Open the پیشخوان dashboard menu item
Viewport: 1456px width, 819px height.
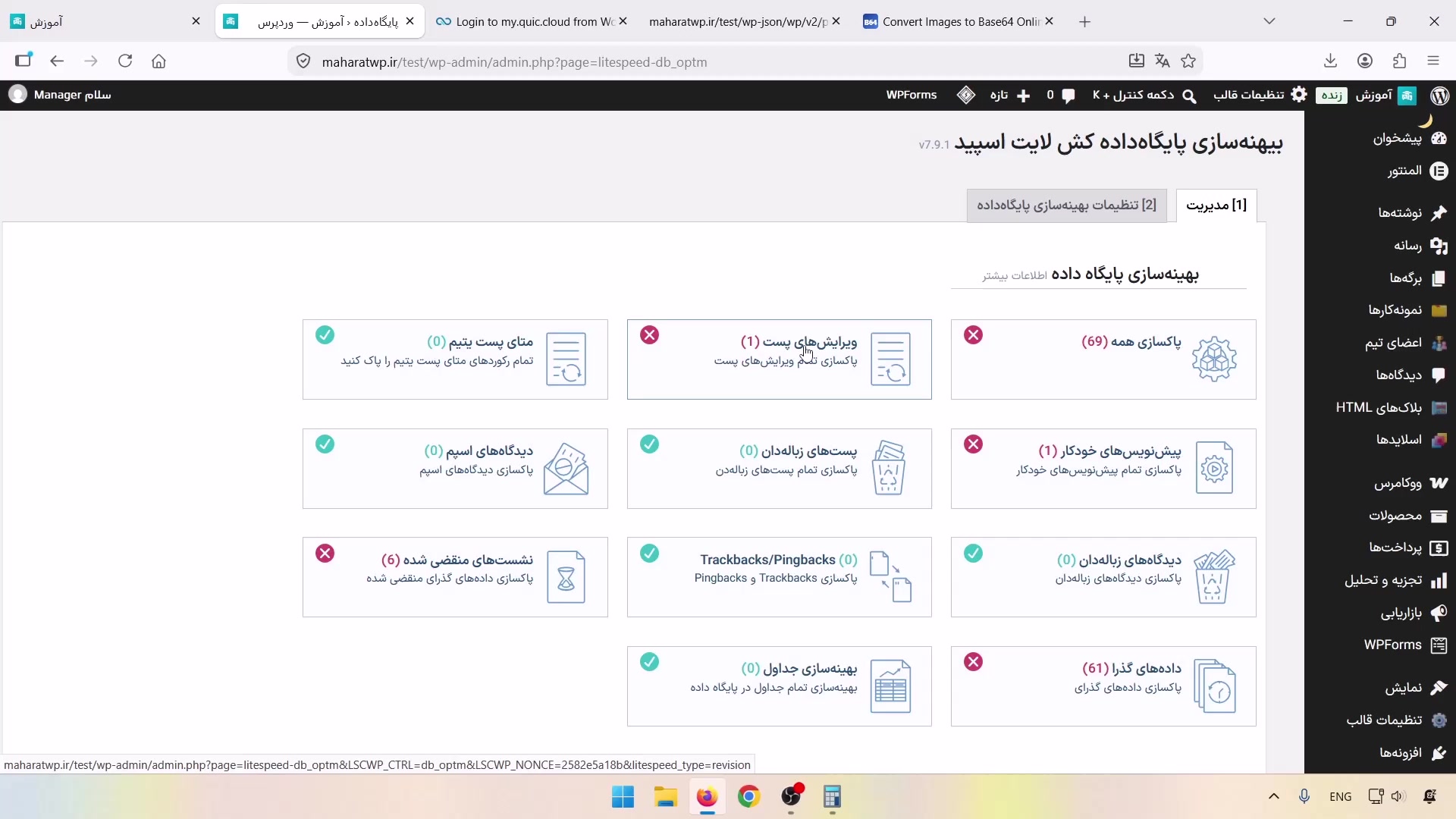pos(1409,138)
